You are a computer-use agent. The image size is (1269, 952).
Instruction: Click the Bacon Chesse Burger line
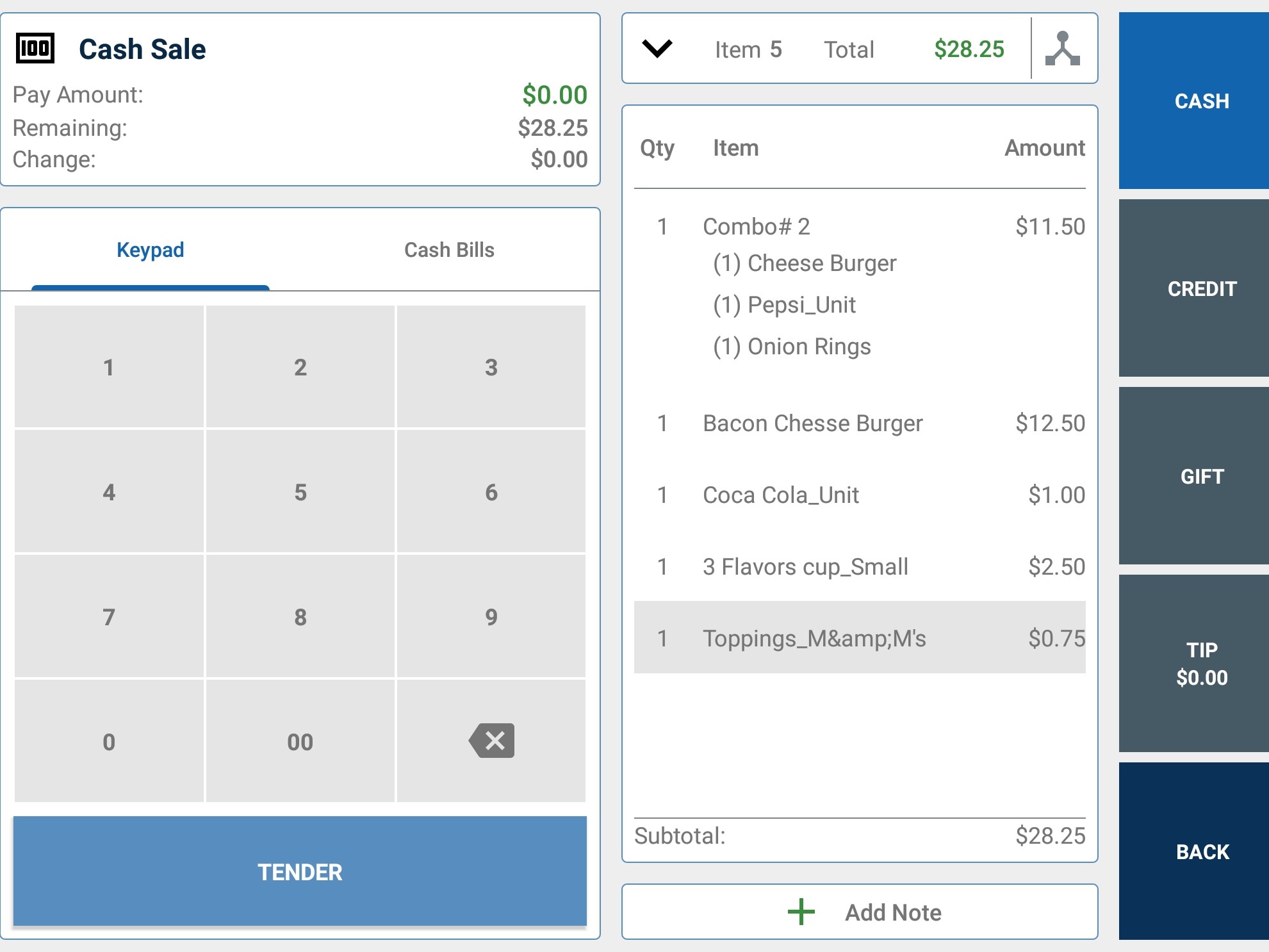click(859, 423)
